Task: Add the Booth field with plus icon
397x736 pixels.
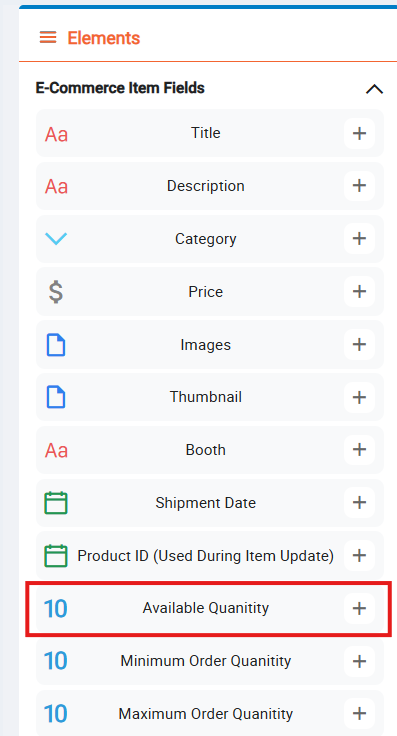Action: [x=359, y=450]
